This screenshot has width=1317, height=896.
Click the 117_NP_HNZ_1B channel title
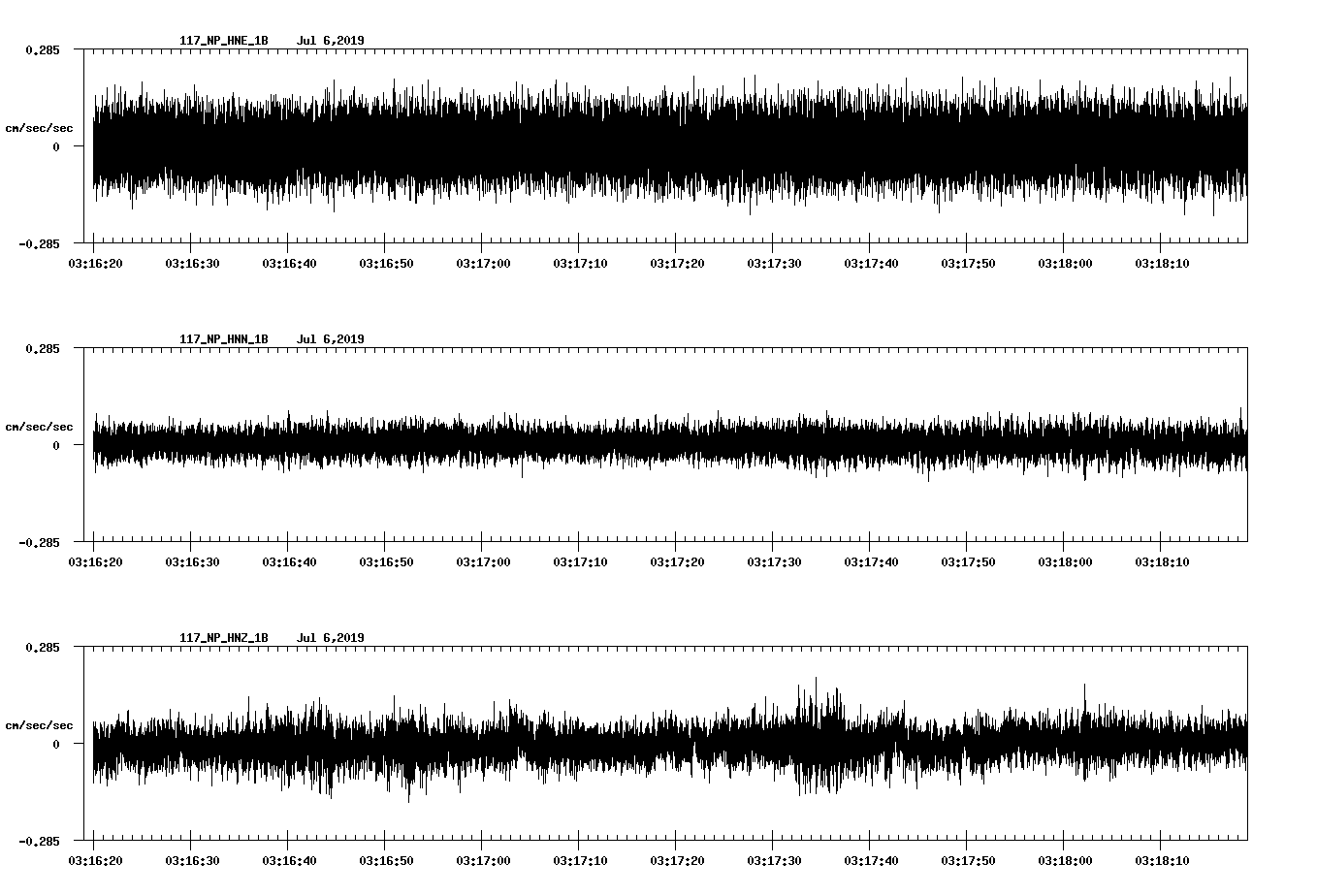click(x=224, y=638)
